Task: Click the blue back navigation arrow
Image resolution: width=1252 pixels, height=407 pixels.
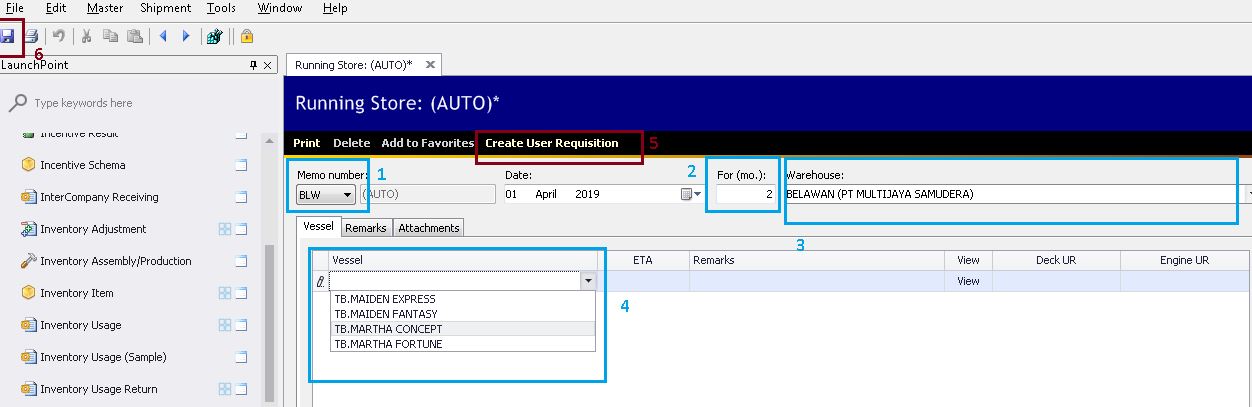Action: pyautogui.click(x=163, y=36)
